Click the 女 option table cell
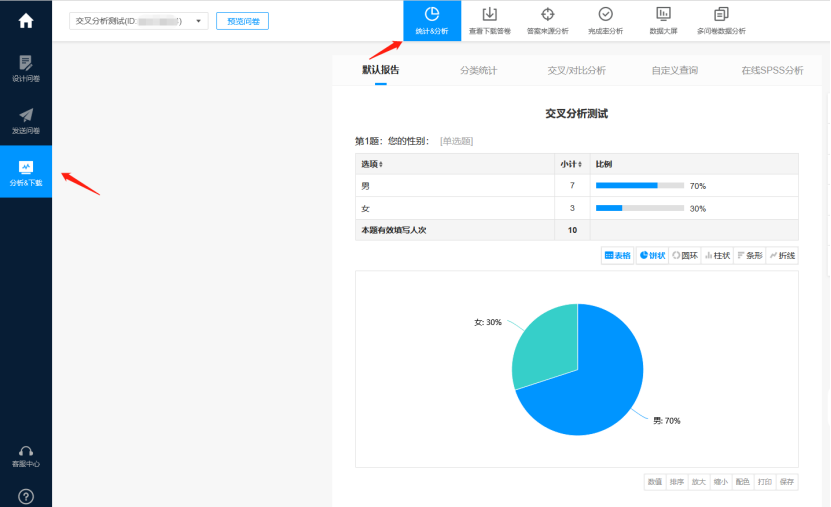The width and height of the screenshot is (831, 507). [455, 208]
